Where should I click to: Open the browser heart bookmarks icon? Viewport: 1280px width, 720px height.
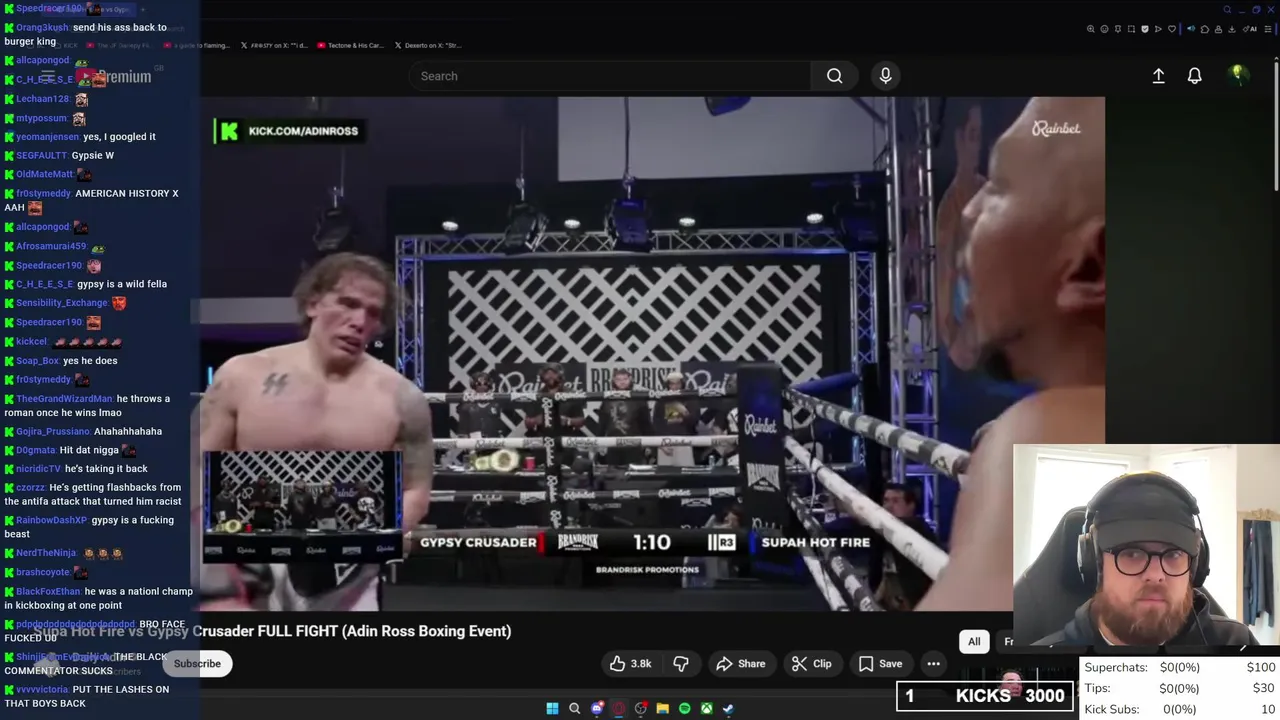click(1172, 29)
